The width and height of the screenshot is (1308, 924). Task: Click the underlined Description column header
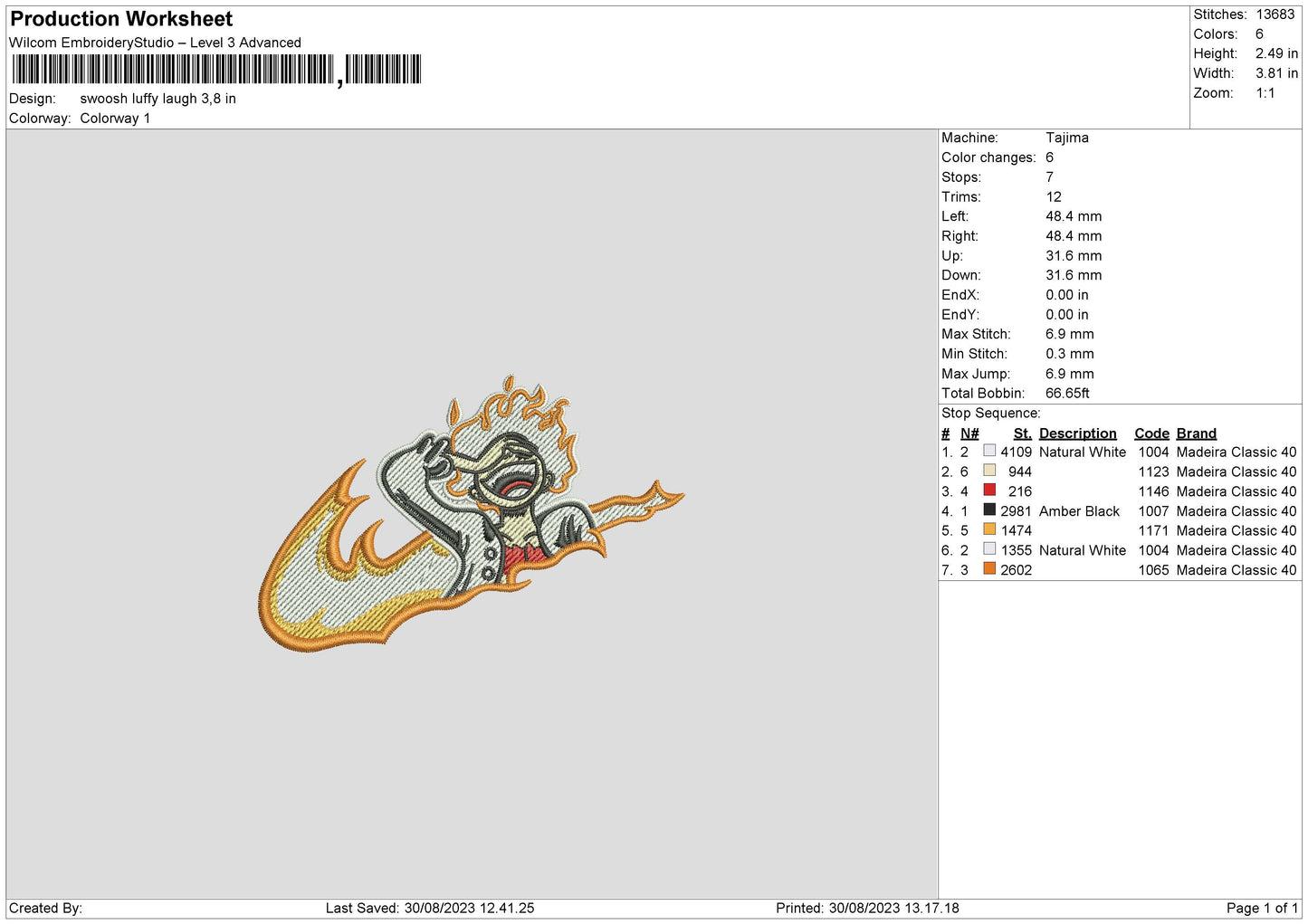1077,433
